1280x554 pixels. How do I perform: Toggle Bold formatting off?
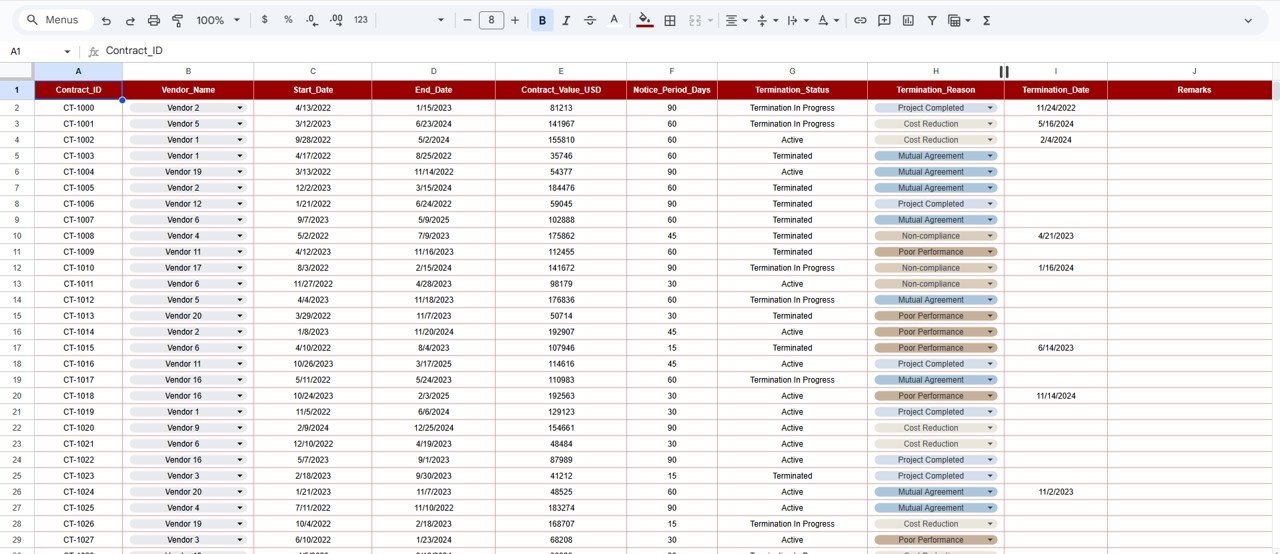click(542, 20)
